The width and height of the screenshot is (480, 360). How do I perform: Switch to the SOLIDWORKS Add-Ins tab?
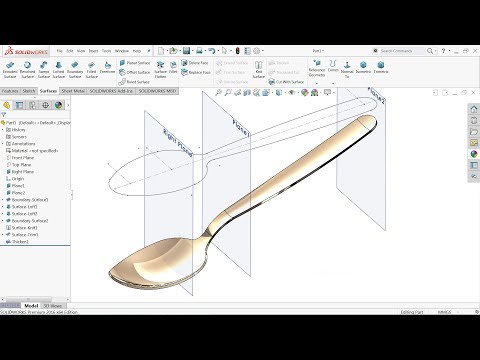pos(111,91)
